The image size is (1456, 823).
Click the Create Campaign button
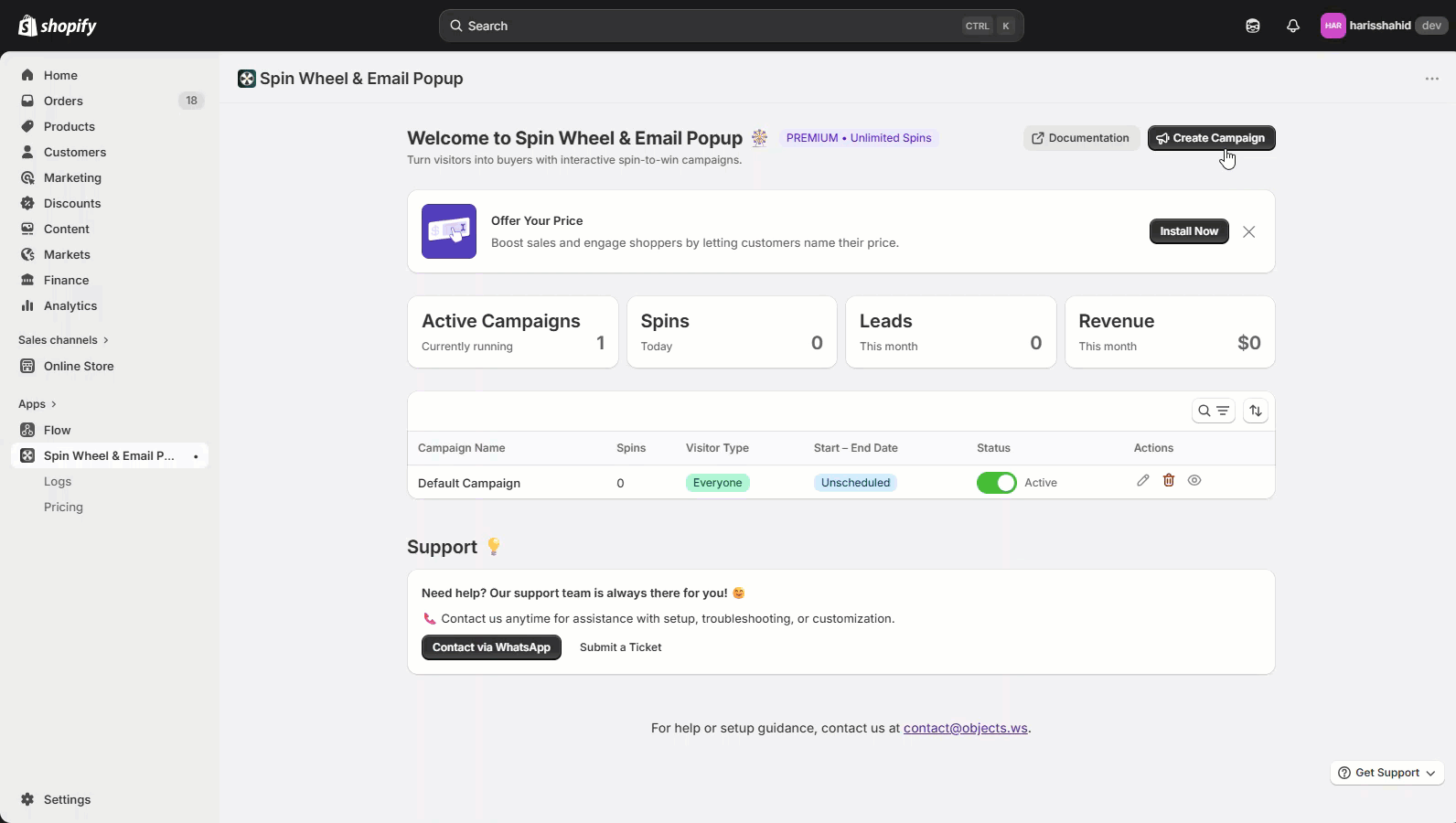pos(1211,138)
